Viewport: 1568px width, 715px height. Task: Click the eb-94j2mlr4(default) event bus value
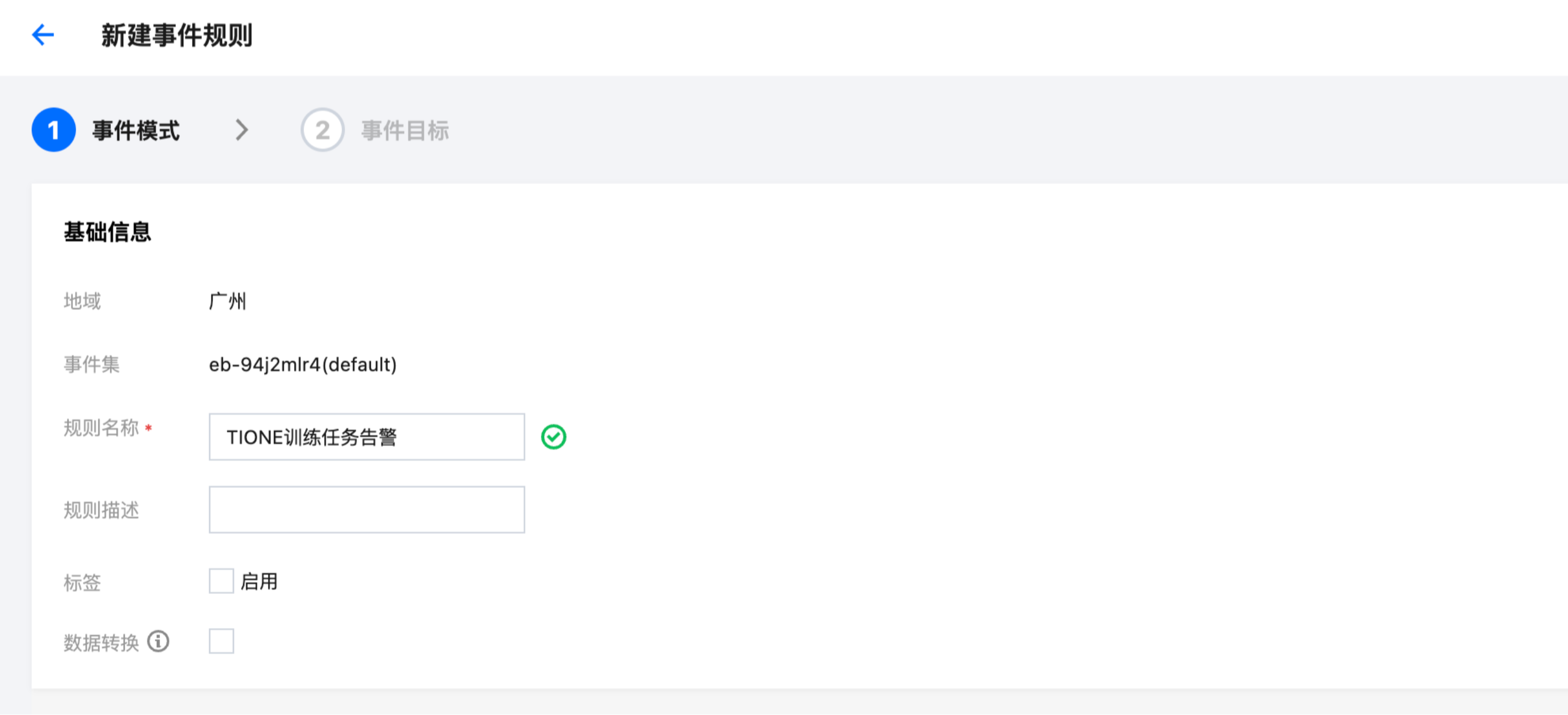(x=303, y=365)
